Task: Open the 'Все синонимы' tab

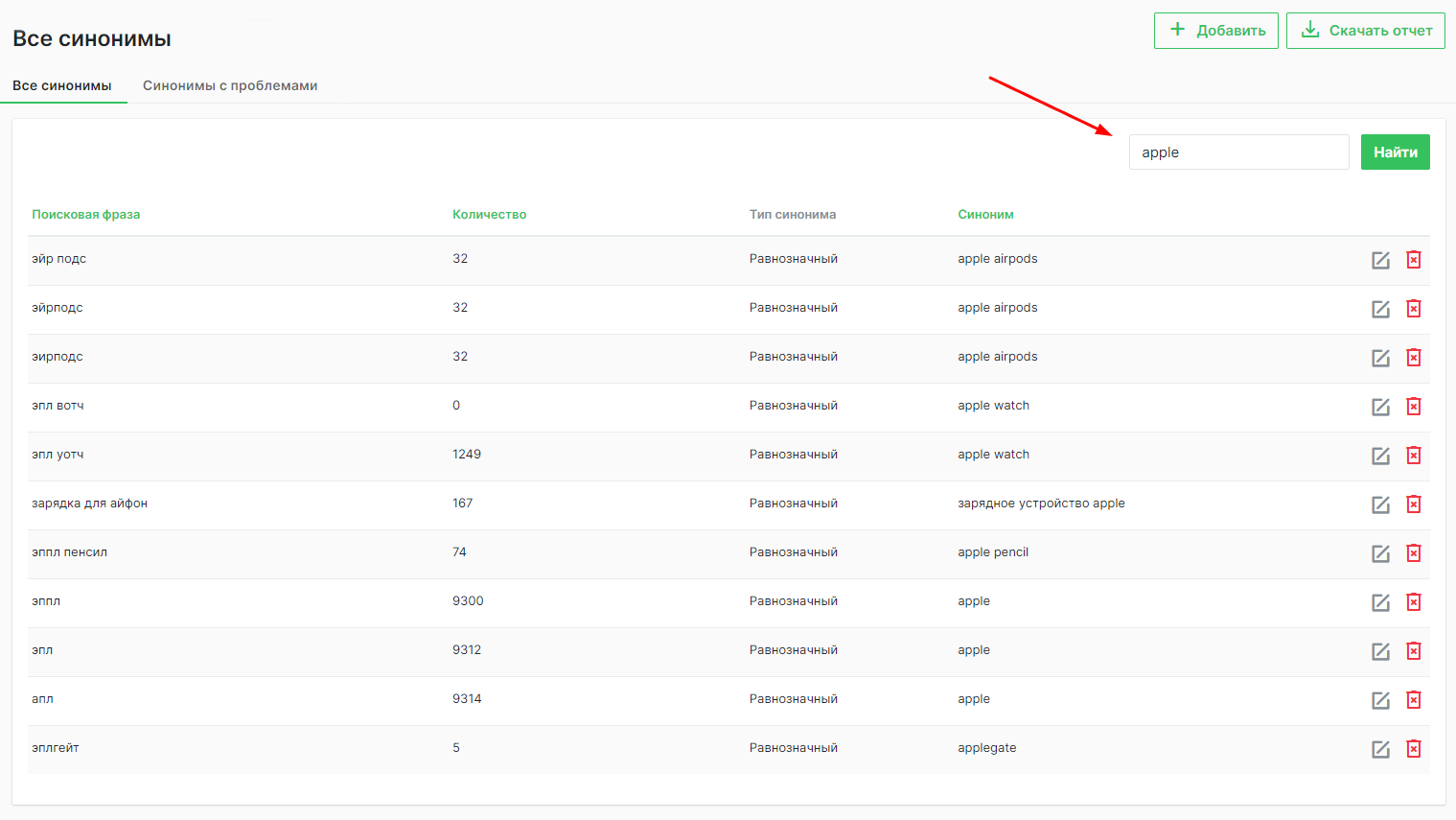Action: [x=62, y=85]
